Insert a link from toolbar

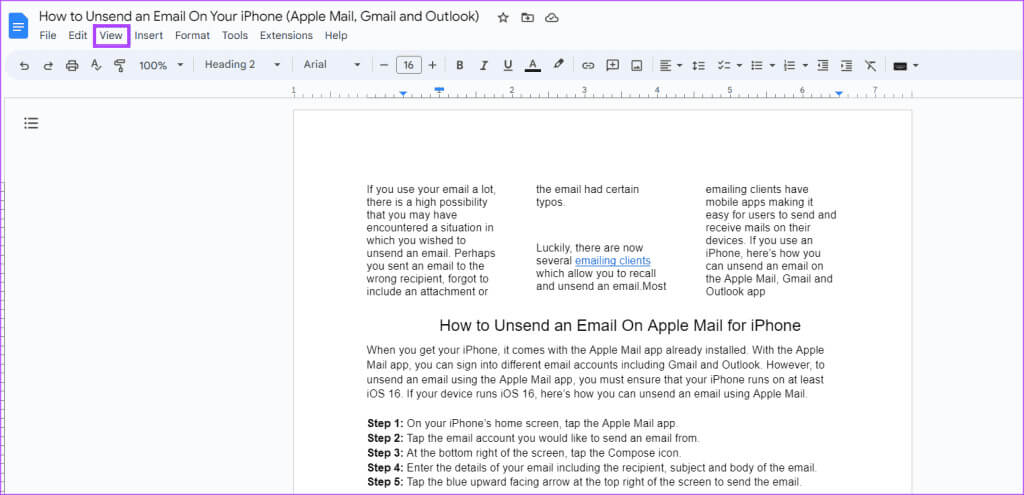click(588, 65)
